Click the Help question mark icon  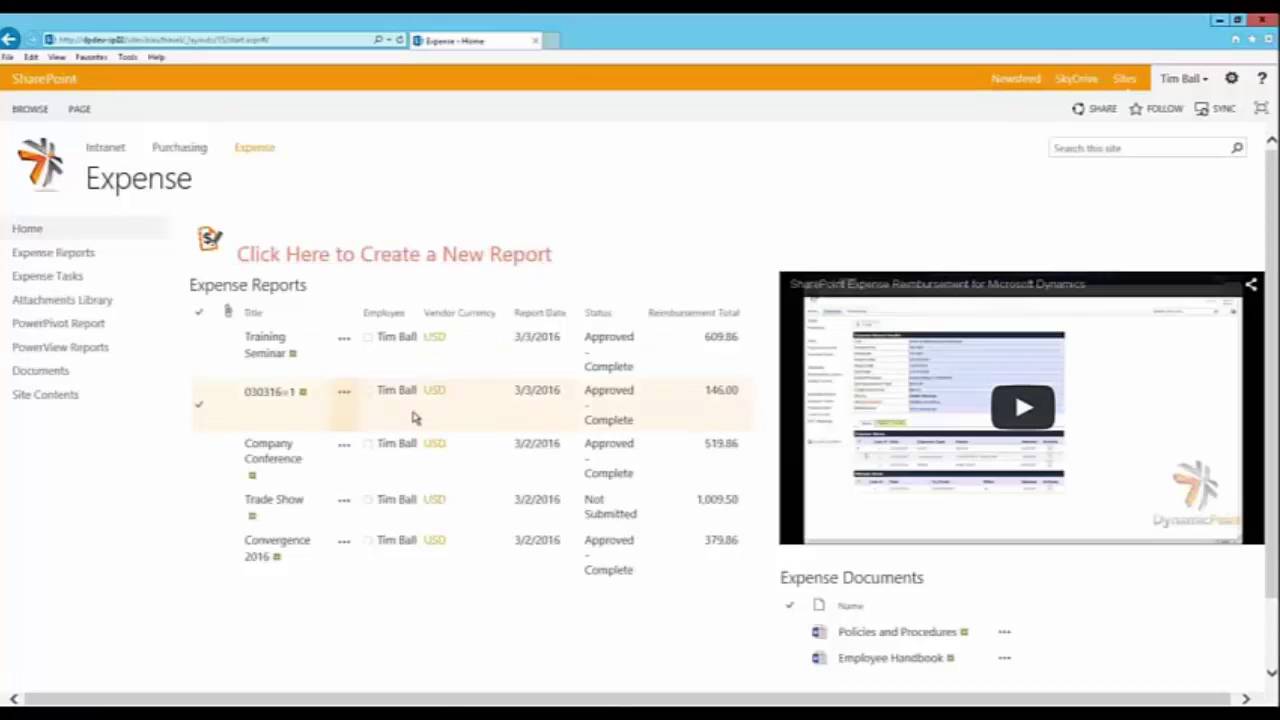tap(1262, 78)
